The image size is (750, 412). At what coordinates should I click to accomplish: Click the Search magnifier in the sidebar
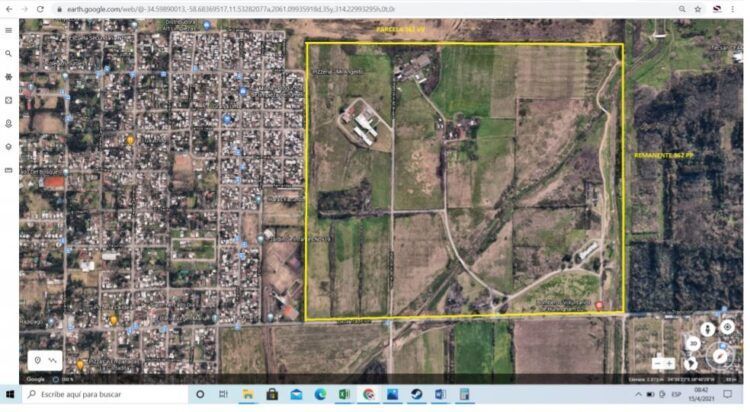tap(9, 54)
